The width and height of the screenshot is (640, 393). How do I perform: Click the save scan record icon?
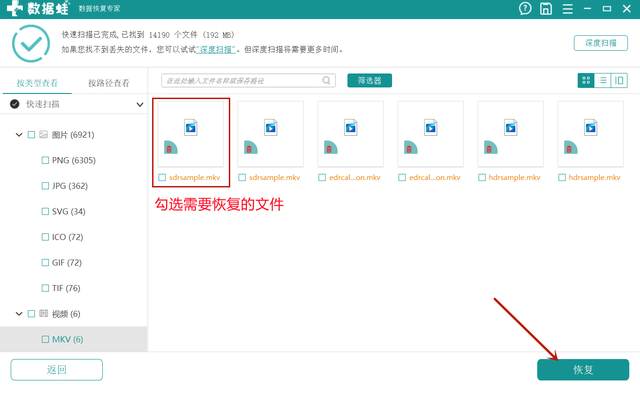(x=546, y=9)
